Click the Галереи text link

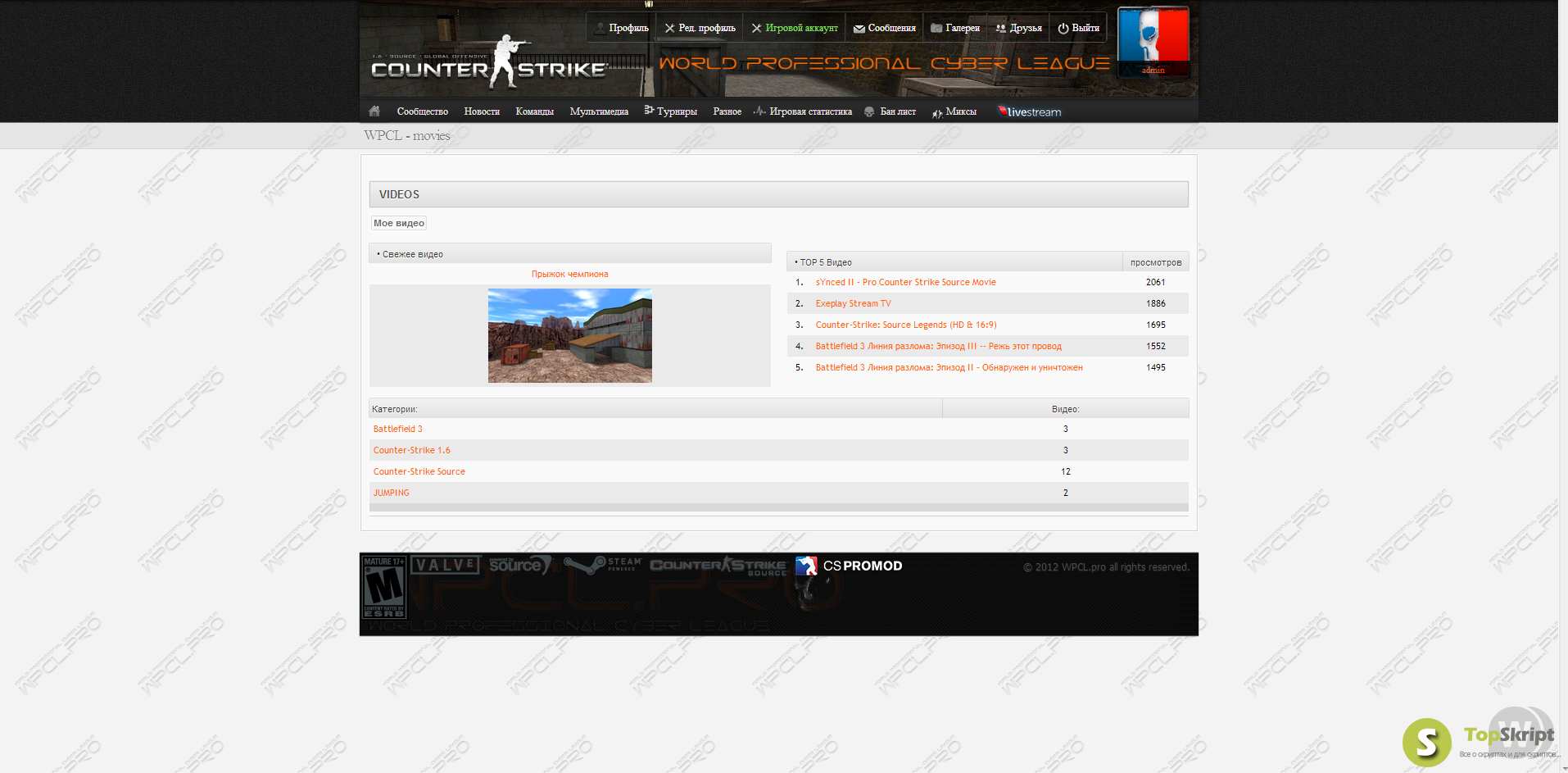(x=963, y=28)
